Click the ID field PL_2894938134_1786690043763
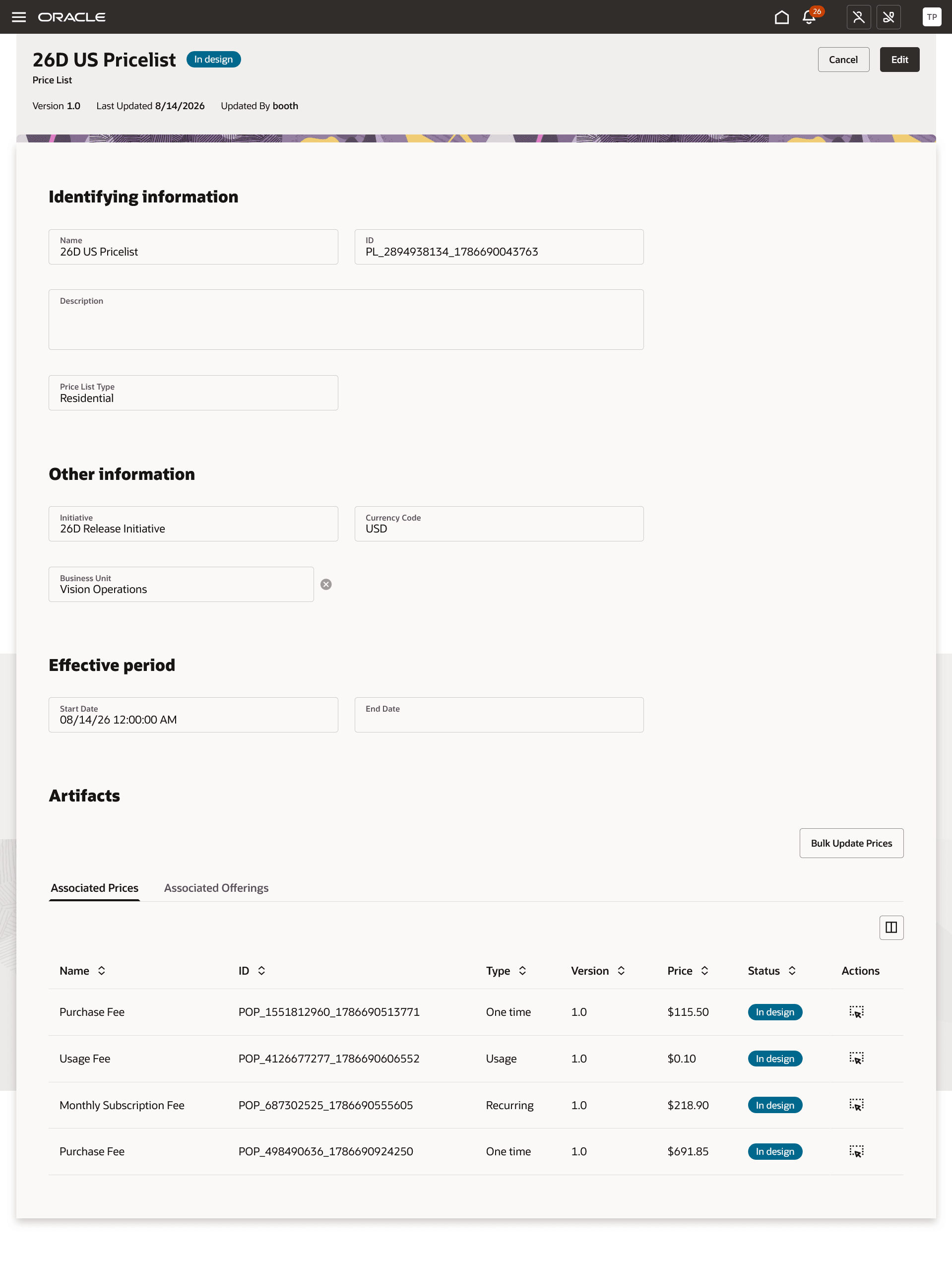 point(499,247)
